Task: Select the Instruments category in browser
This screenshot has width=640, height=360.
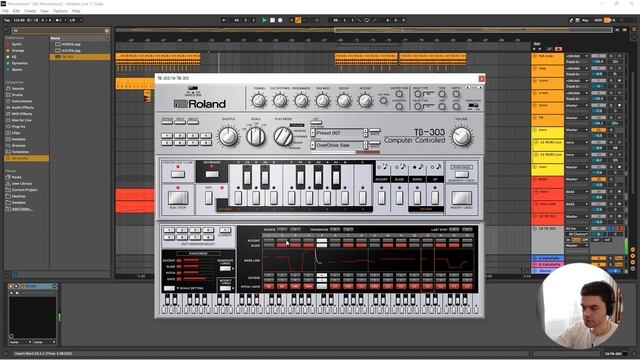Action: [22, 101]
